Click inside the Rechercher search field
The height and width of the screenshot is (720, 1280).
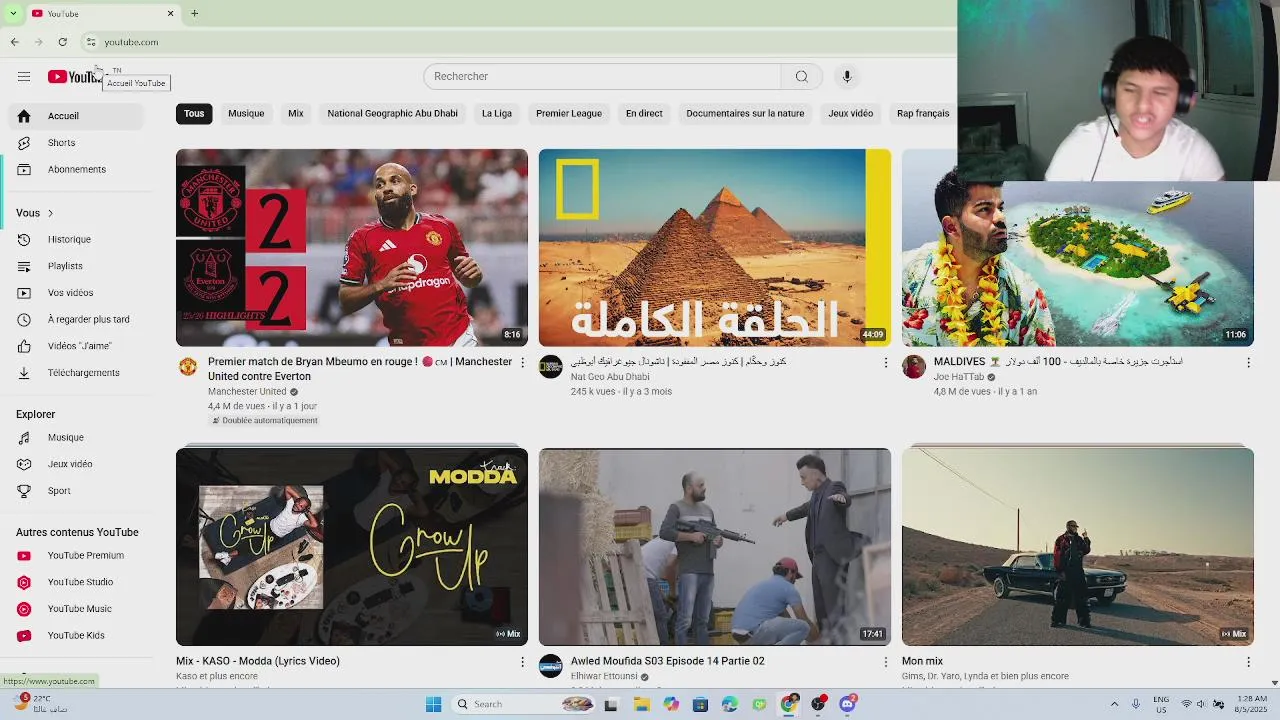tap(602, 77)
